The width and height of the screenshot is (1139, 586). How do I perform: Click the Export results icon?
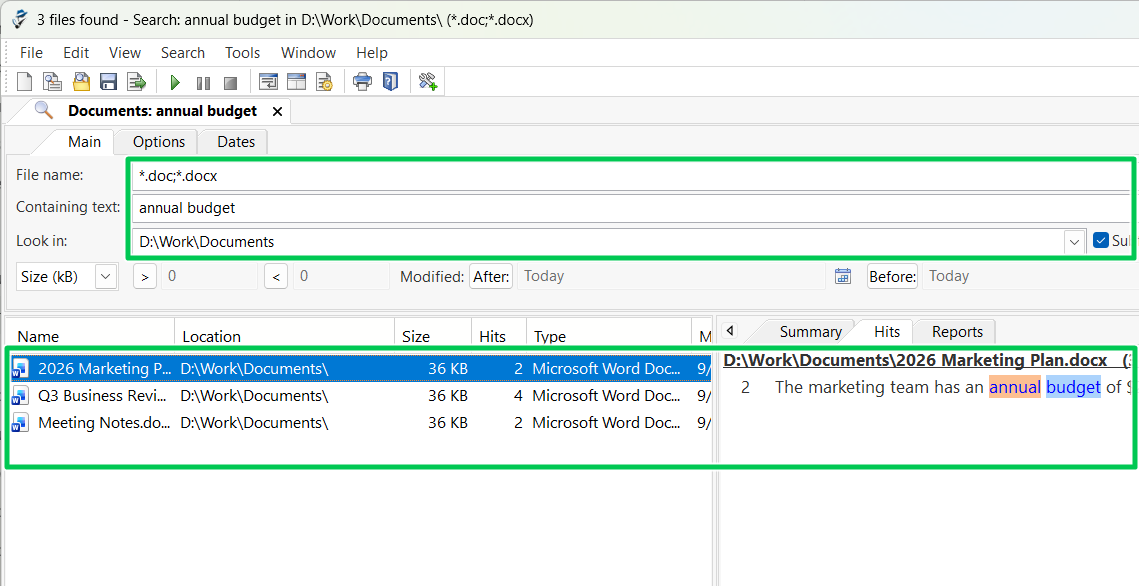click(137, 81)
